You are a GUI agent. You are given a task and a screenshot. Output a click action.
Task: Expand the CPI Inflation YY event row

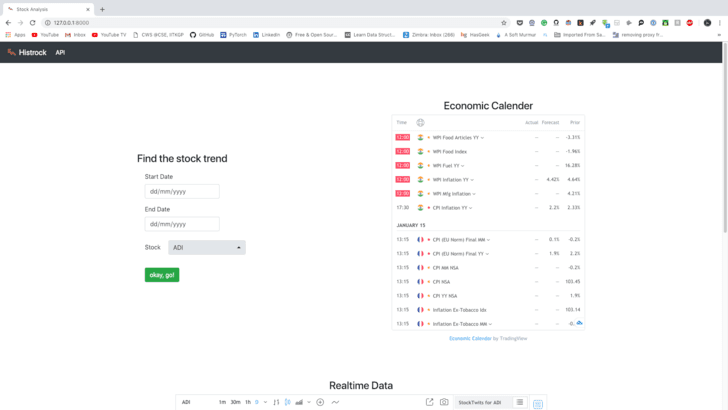(x=452, y=208)
